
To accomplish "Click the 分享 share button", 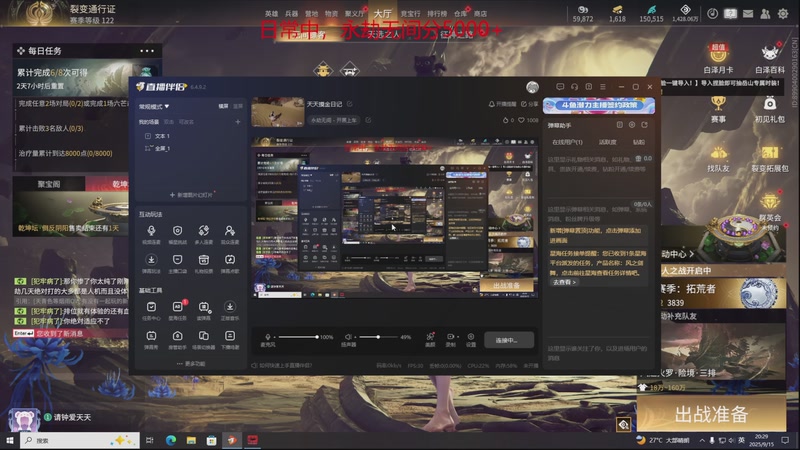I will 530,104.
